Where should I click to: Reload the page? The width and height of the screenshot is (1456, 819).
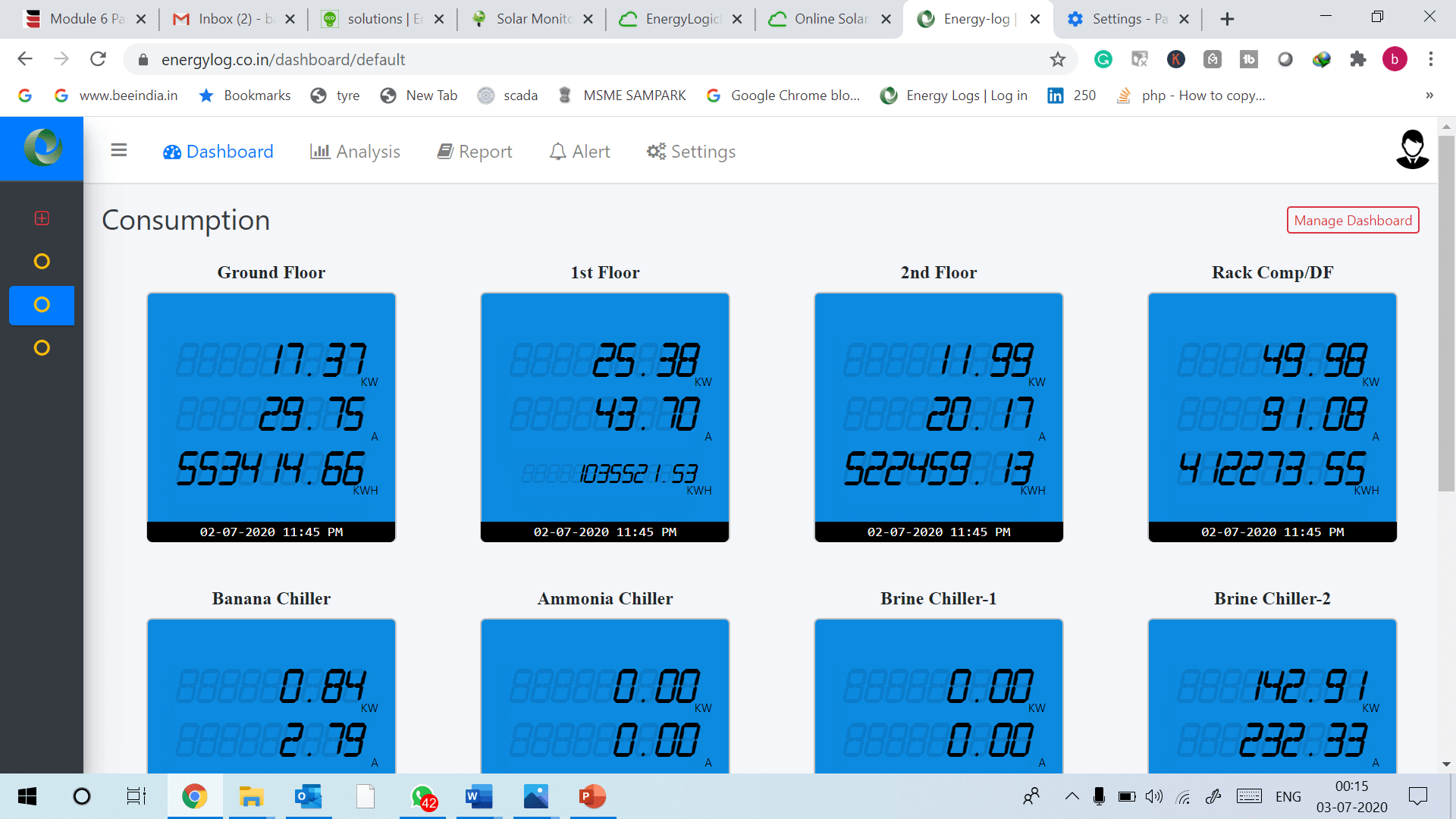[x=98, y=59]
